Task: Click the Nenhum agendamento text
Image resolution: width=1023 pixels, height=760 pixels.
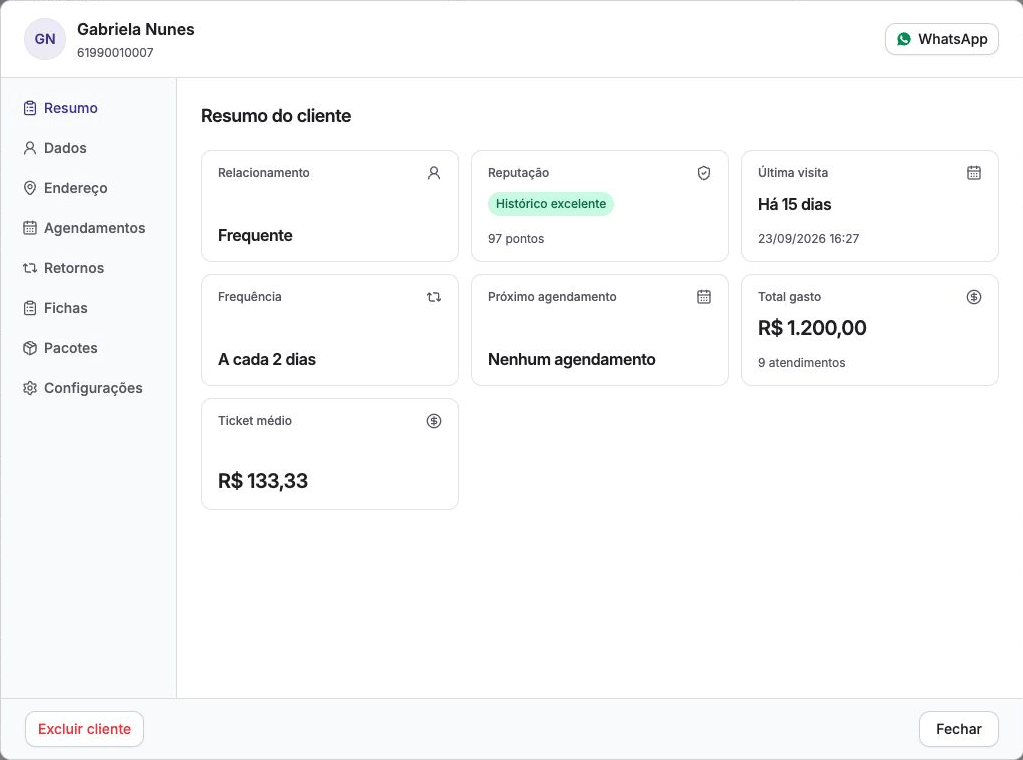Action: [572, 359]
